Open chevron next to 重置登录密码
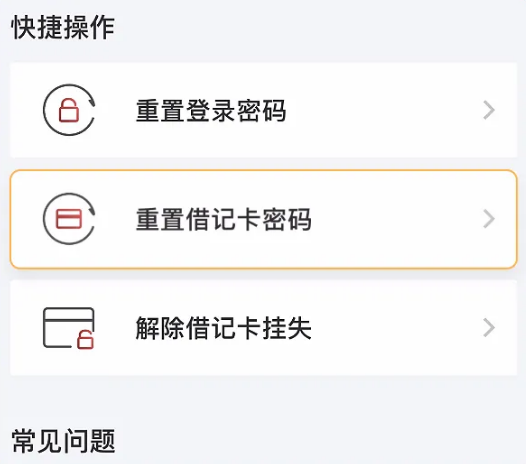 click(x=489, y=110)
